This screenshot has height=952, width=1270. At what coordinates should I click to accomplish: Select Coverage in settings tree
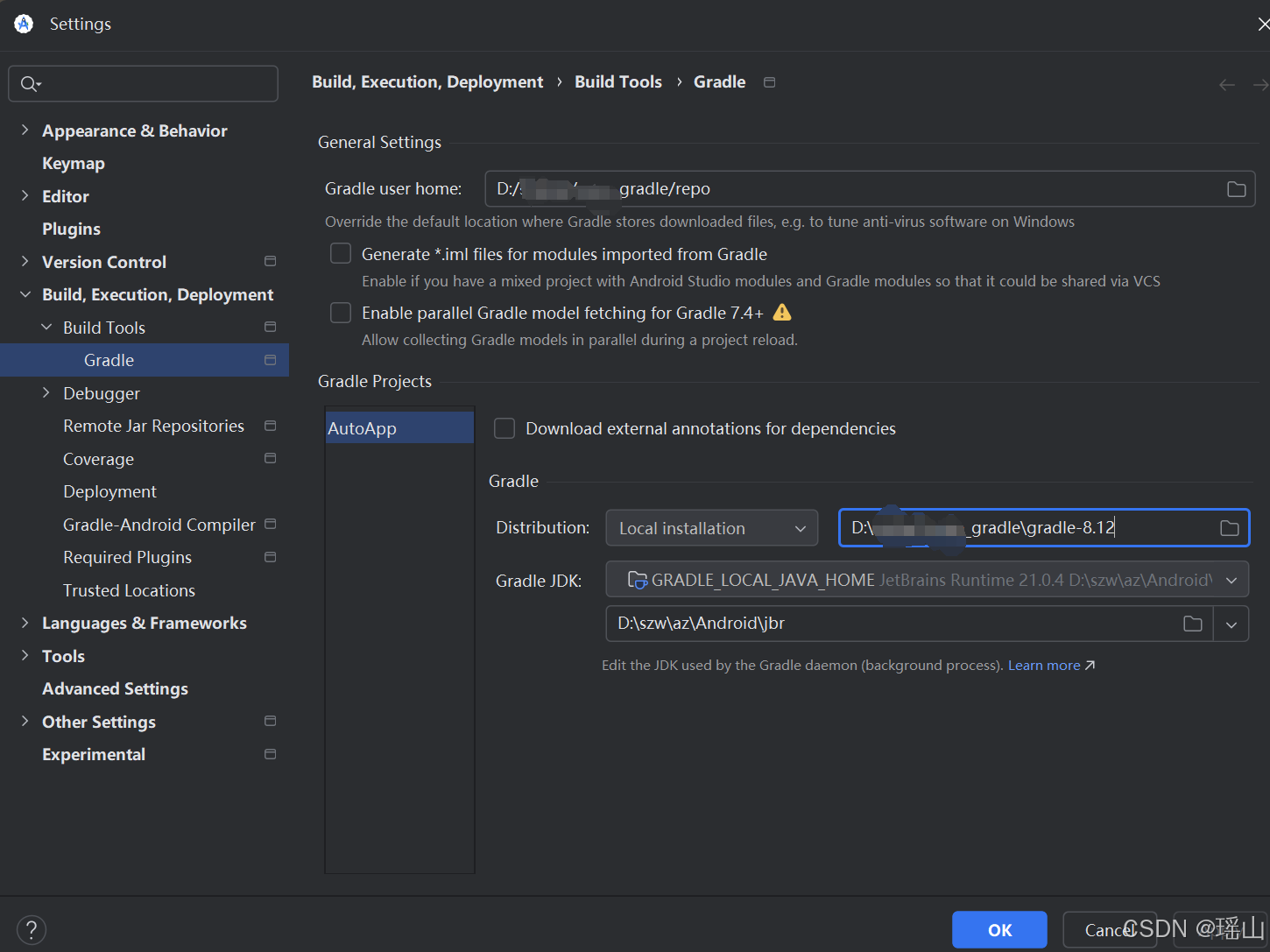98,459
